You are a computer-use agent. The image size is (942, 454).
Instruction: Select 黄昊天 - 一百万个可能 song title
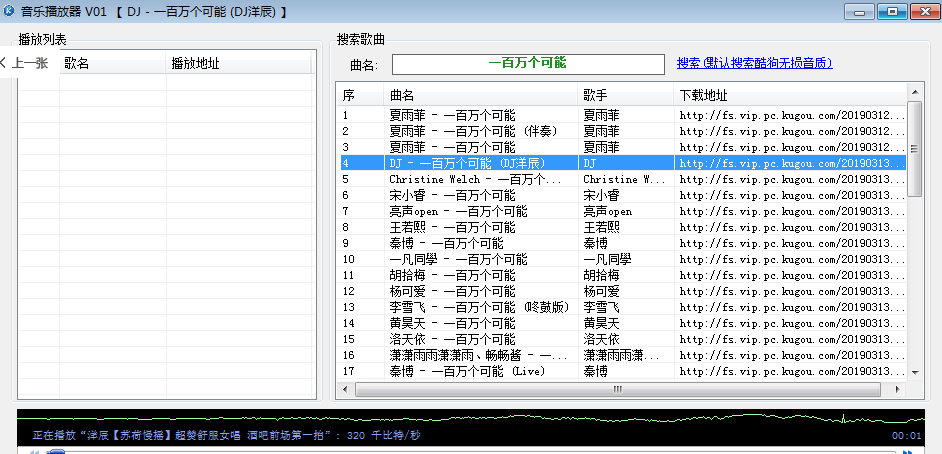pos(452,323)
